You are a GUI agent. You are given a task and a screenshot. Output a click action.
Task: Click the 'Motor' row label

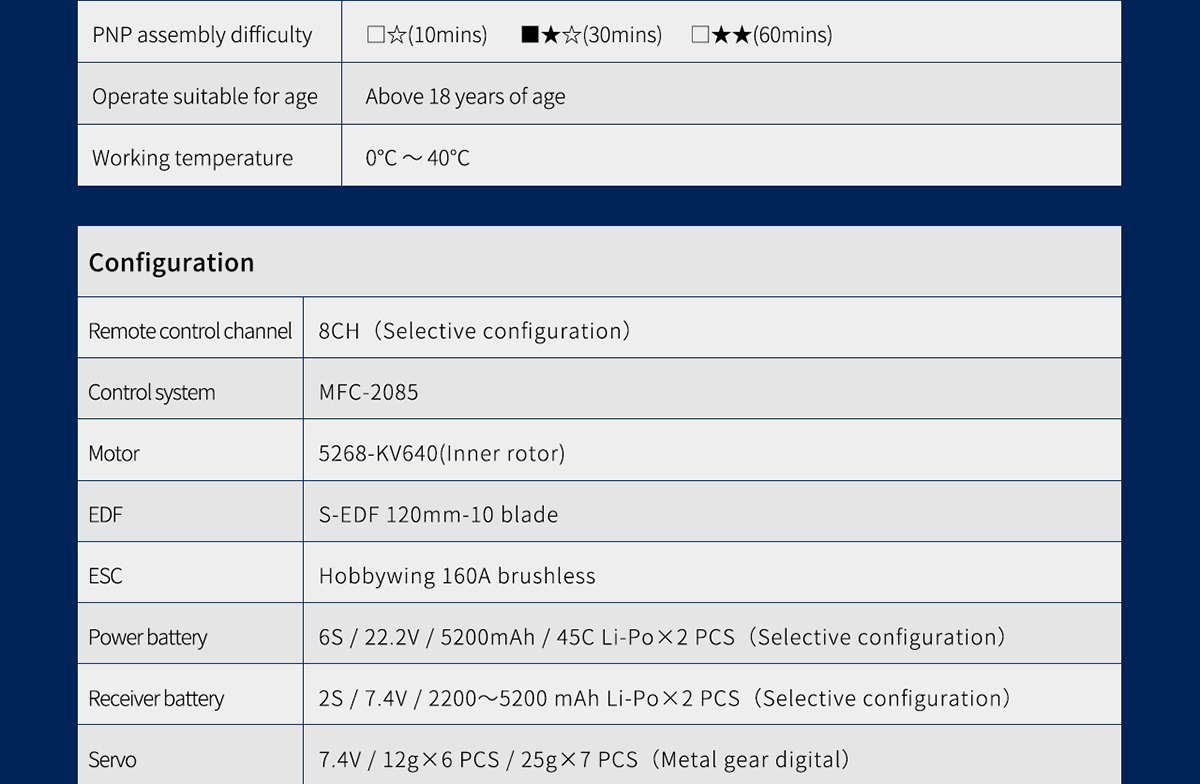coord(113,453)
